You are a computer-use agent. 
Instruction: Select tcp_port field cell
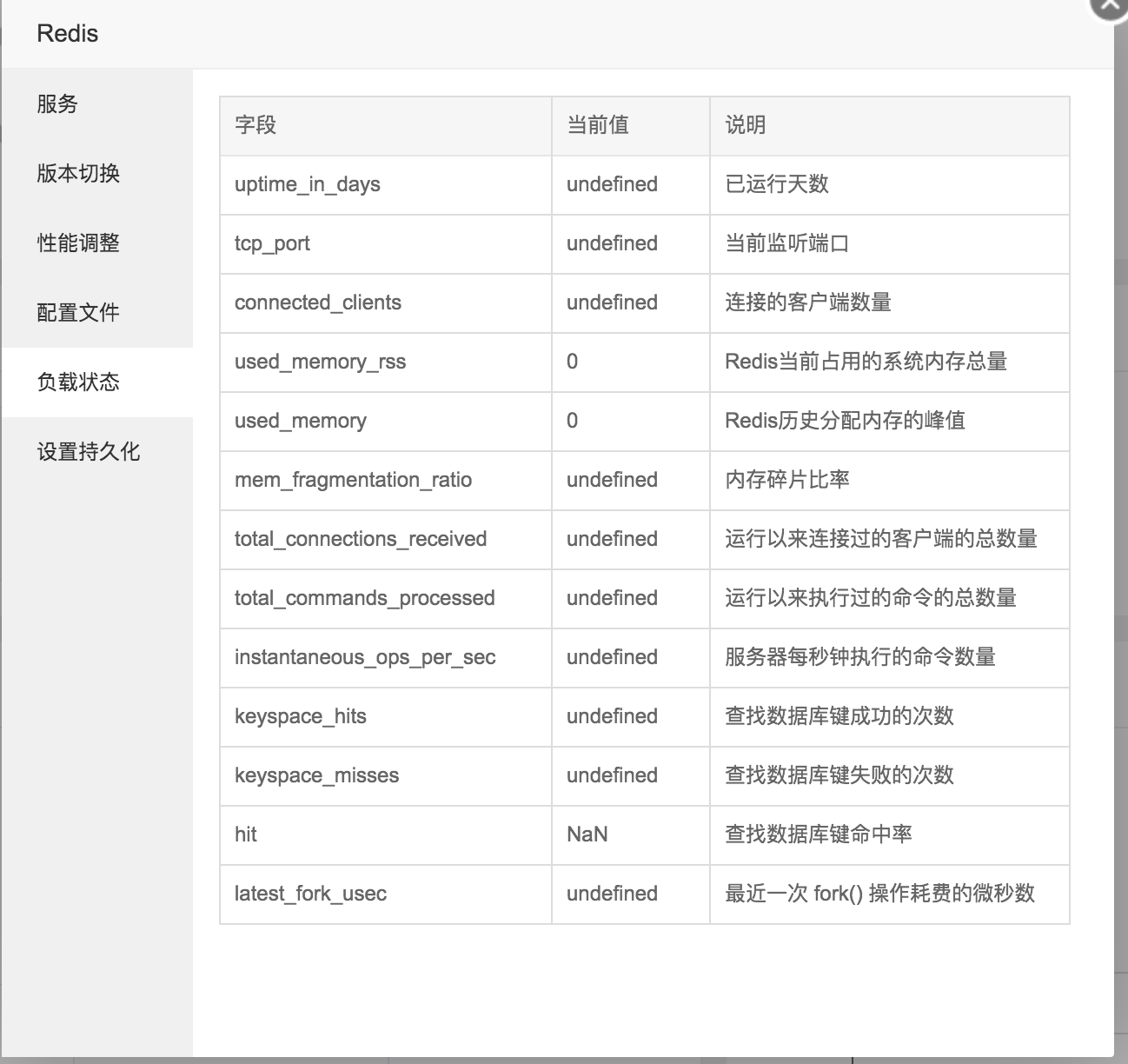pos(386,244)
